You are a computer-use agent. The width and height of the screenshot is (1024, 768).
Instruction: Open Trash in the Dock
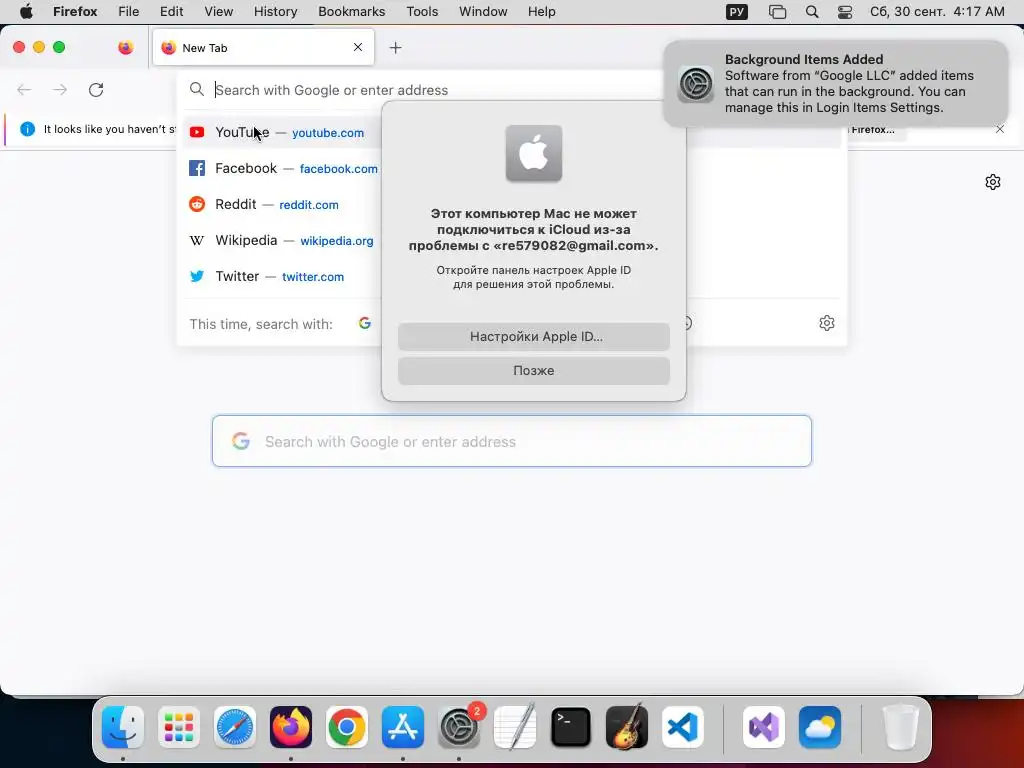[x=901, y=727]
